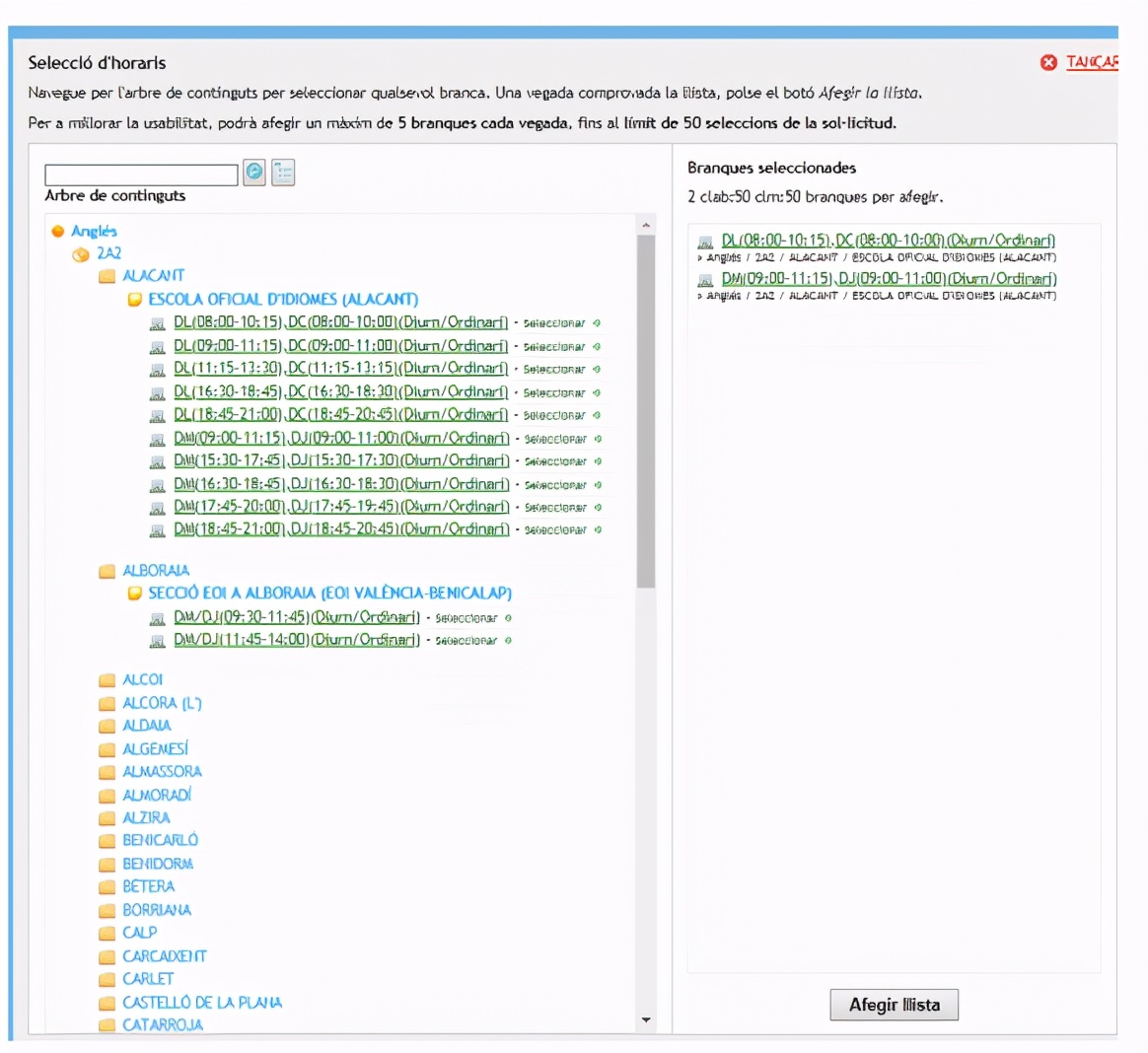Open the BORRIANA tree entry
Viewport: 1148px width, 1053px height.
(157, 910)
